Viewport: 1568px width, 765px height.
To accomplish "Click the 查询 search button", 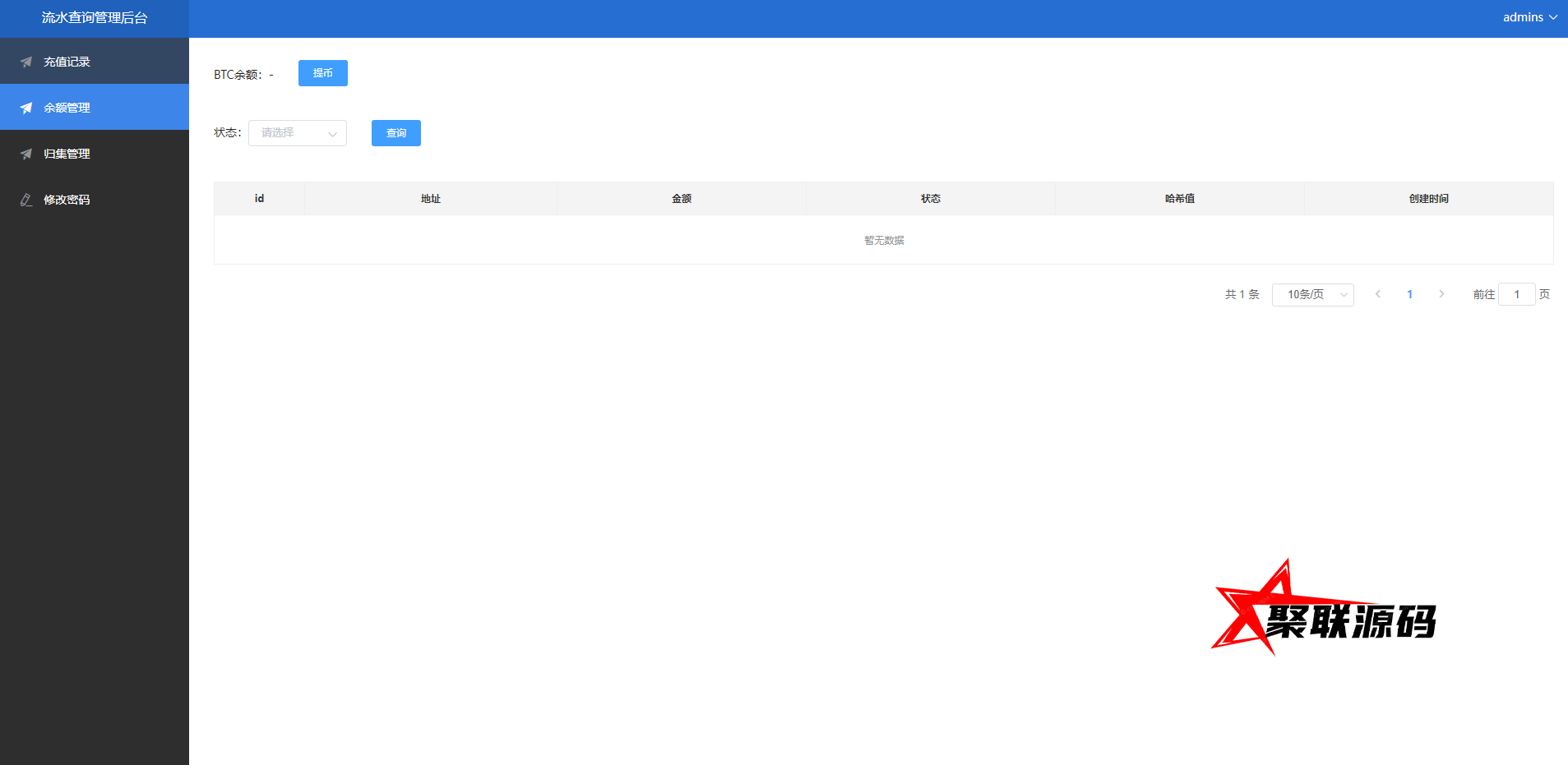I will click(396, 133).
